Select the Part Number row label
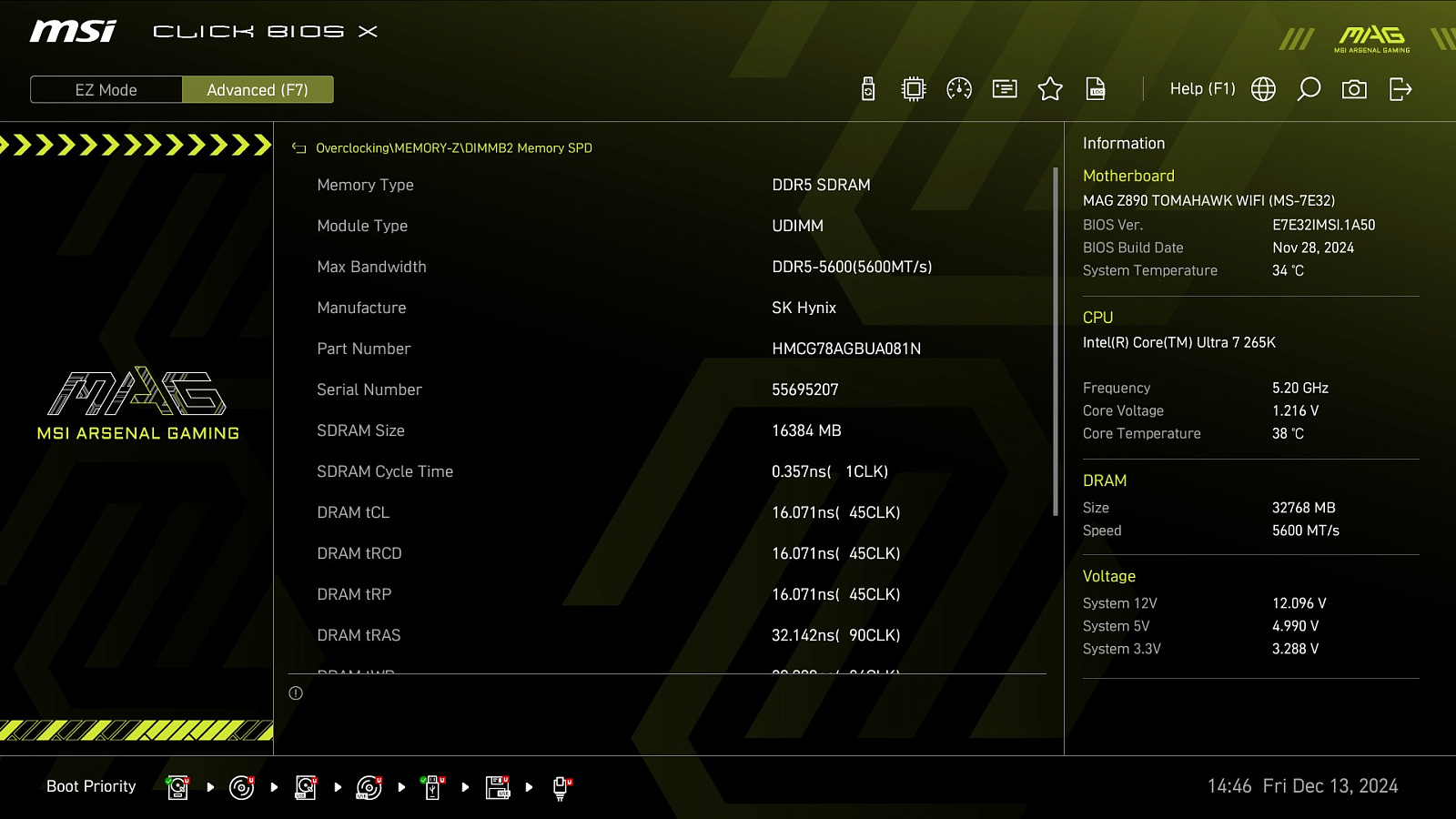The width and height of the screenshot is (1456, 819). click(363, 349)
